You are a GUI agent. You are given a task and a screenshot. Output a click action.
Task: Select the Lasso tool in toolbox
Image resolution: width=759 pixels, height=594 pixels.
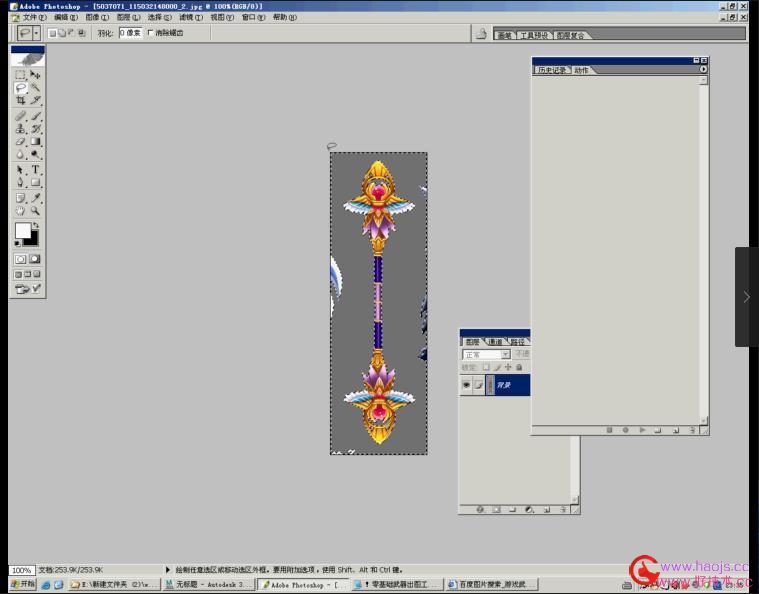(20, 88)
